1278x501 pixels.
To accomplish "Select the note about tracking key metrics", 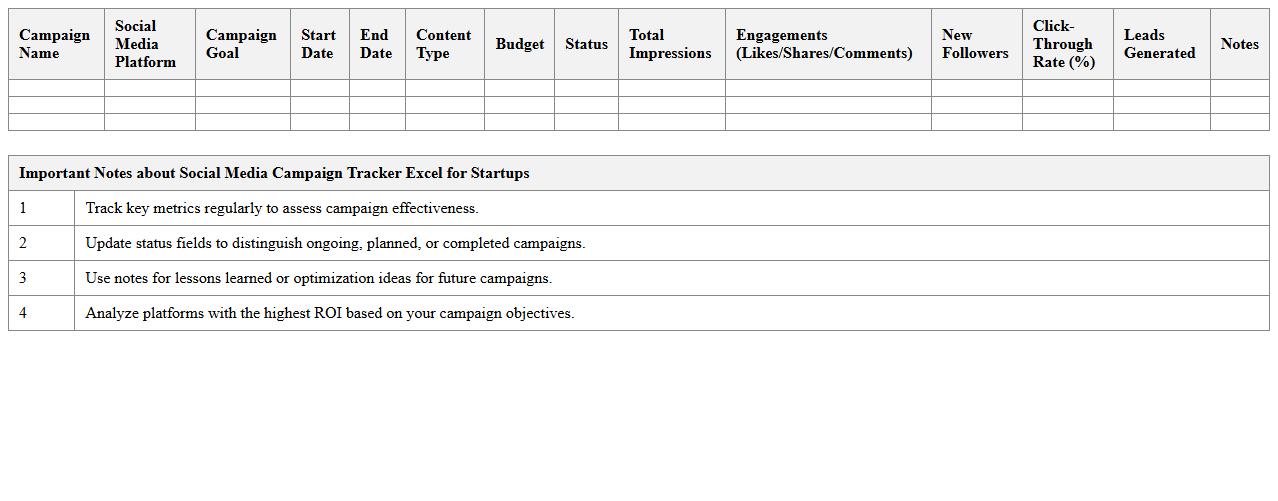I will 282,208.
